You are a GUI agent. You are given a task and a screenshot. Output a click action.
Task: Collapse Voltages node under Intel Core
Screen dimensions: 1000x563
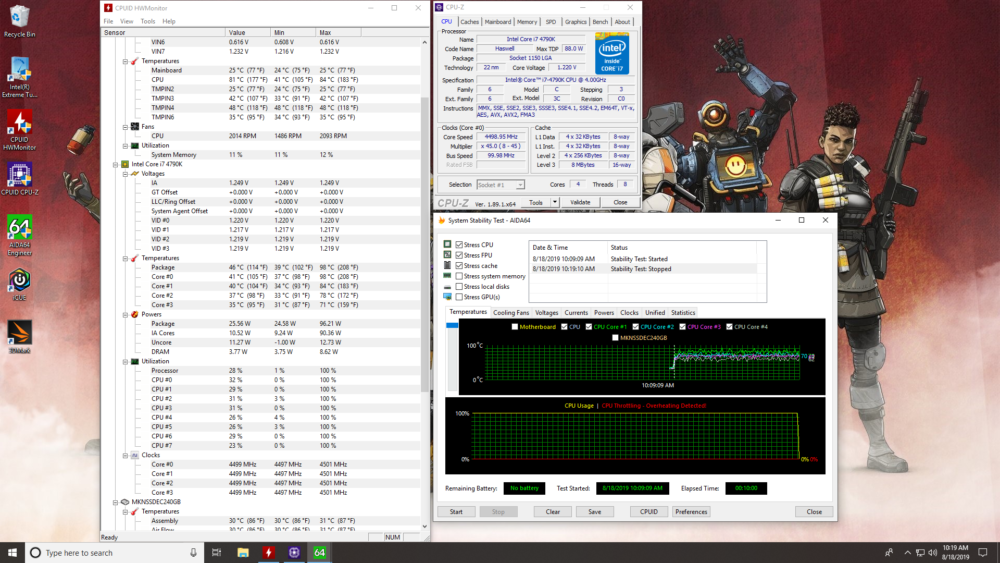tap(125, 173)
